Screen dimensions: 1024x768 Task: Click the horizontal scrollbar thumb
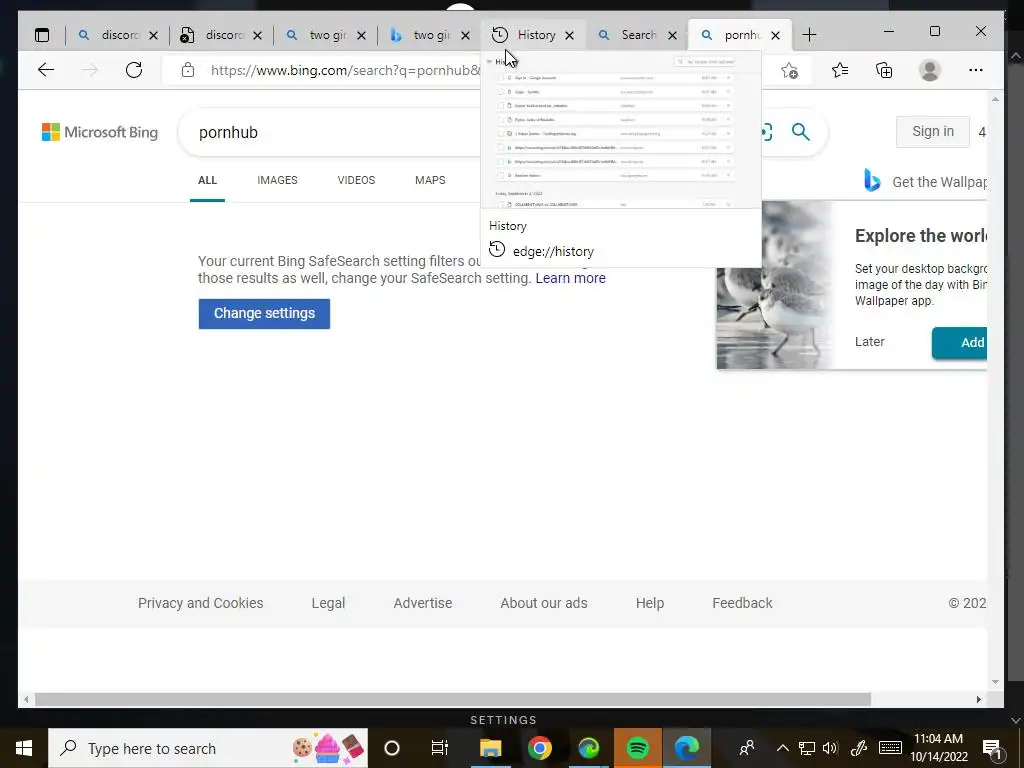tap(453, 699)
